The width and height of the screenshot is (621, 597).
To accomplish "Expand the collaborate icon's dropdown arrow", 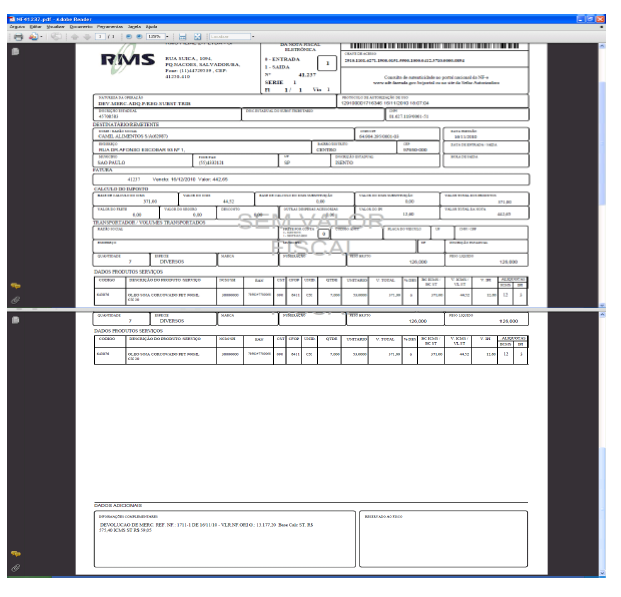I will (x=41, y=37).
